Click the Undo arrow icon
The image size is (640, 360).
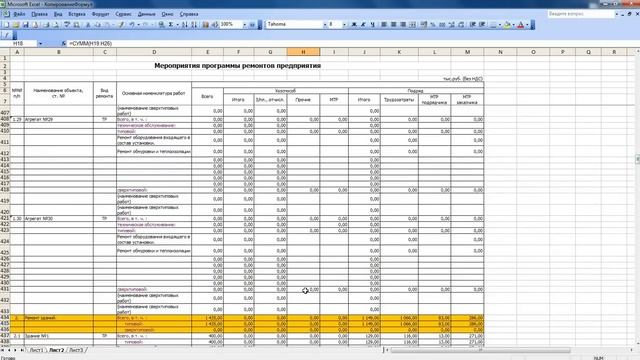point(131,25)
